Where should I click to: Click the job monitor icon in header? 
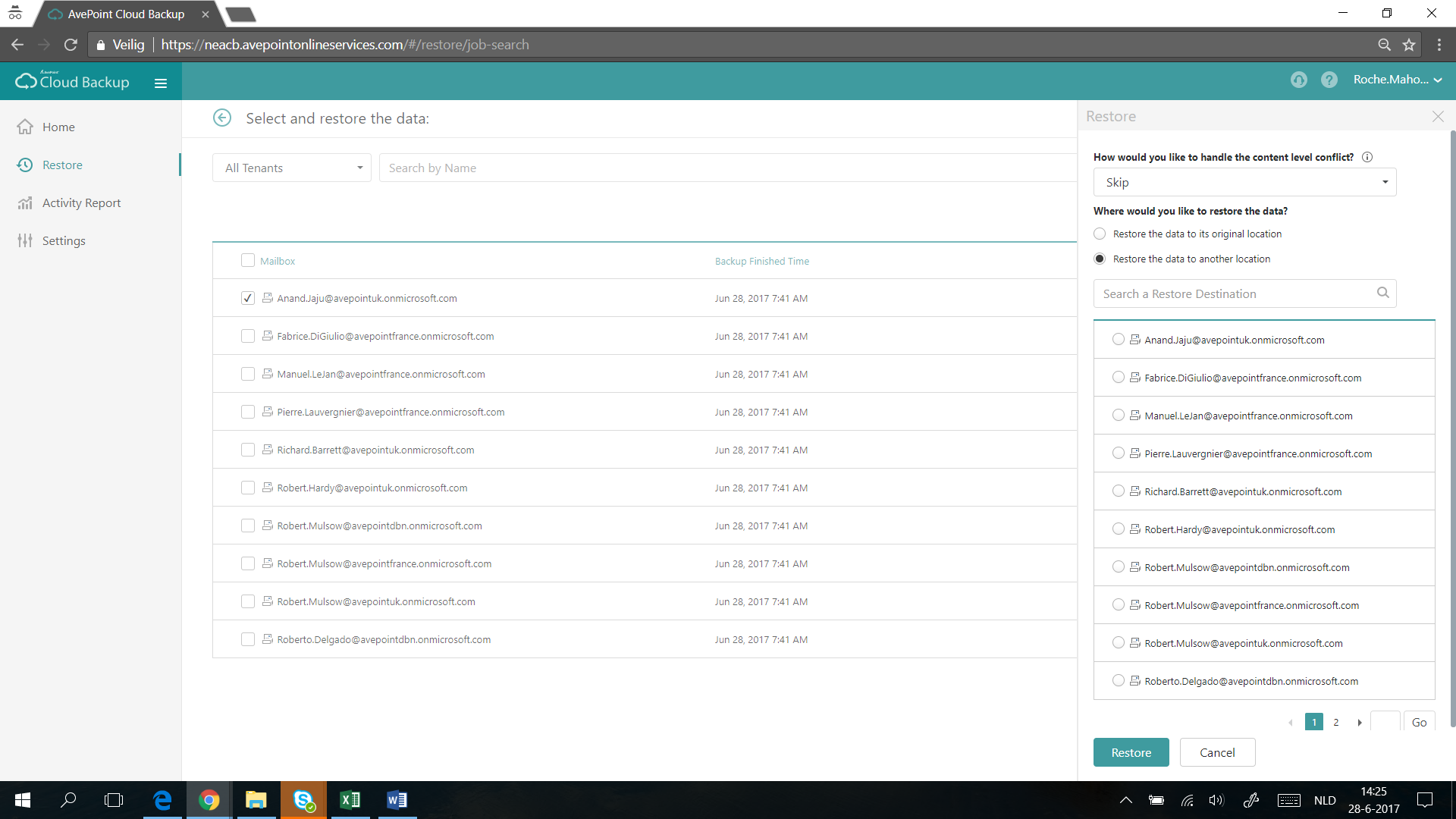click(x=1298, y=80)
